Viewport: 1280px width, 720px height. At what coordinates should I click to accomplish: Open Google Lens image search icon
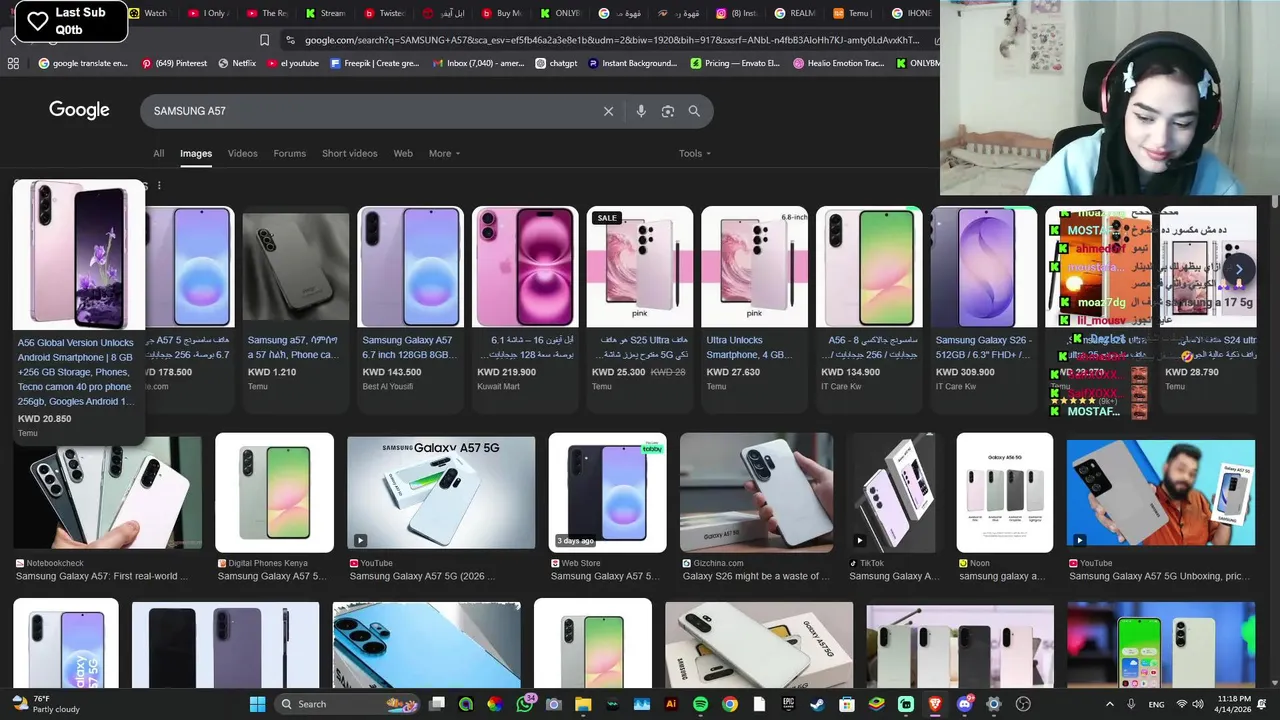coord(668,111)
